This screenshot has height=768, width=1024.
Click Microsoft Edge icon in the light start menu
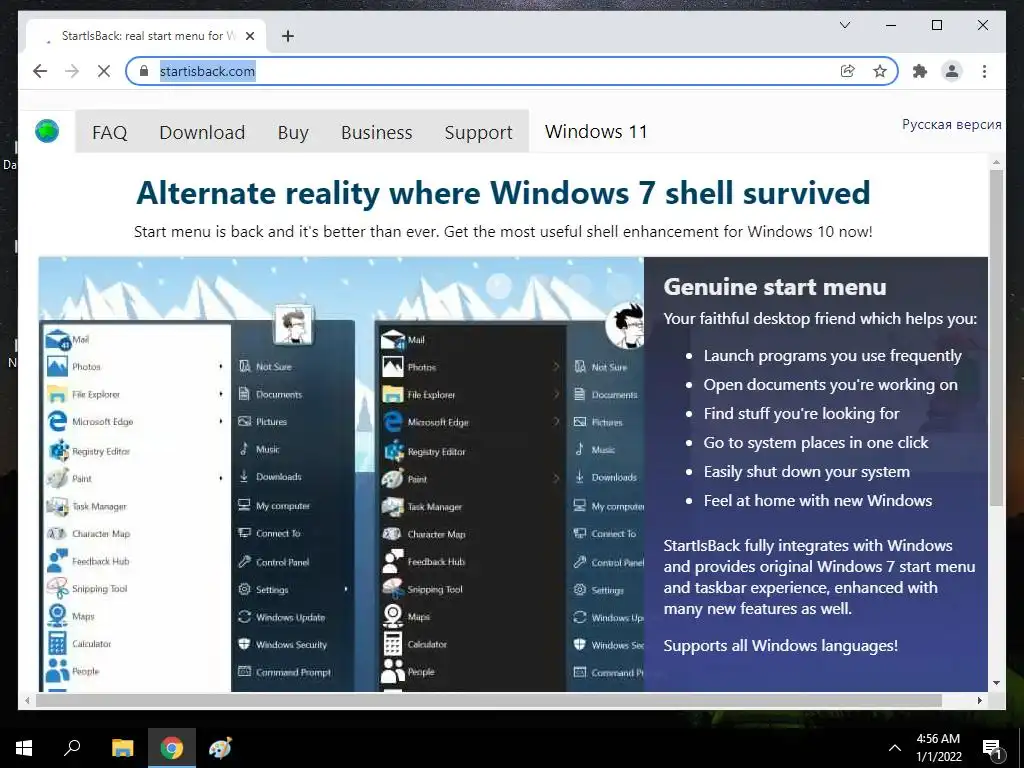pos(57,421)
